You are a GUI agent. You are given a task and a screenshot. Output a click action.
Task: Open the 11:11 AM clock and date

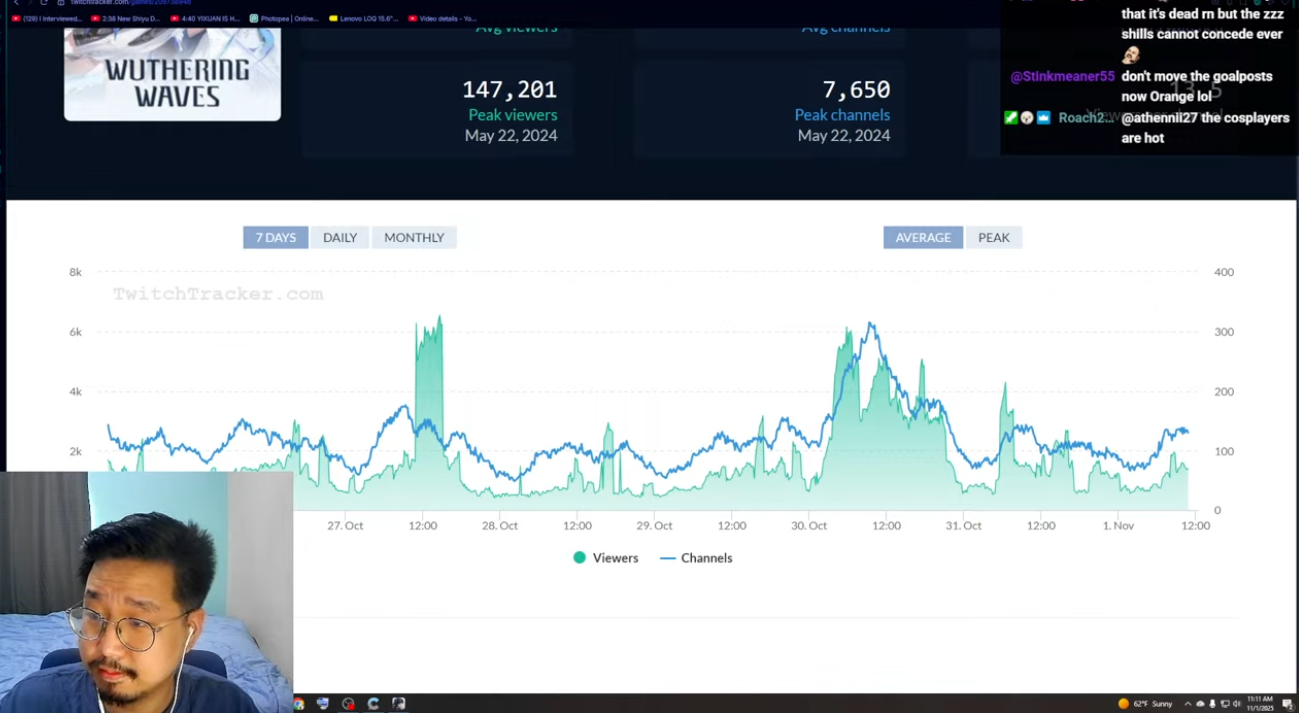[x=1260, y=704]
